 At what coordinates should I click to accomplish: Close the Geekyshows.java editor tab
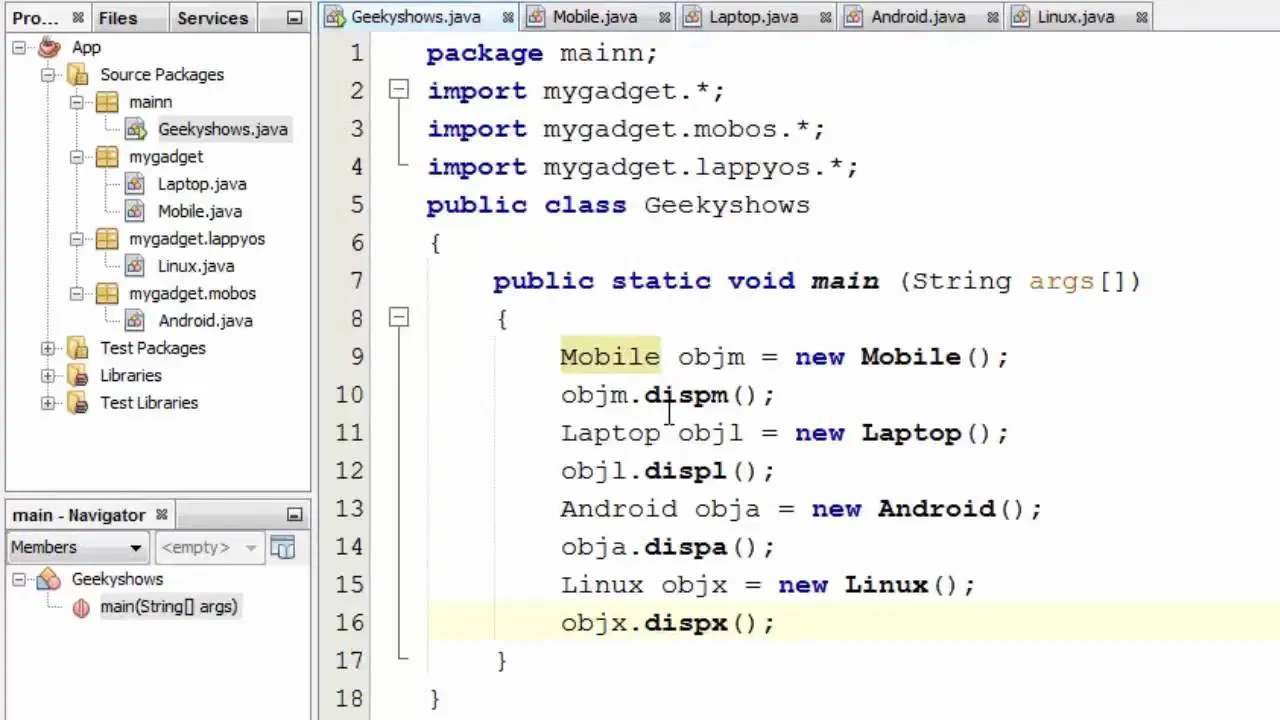click(508, 18)
